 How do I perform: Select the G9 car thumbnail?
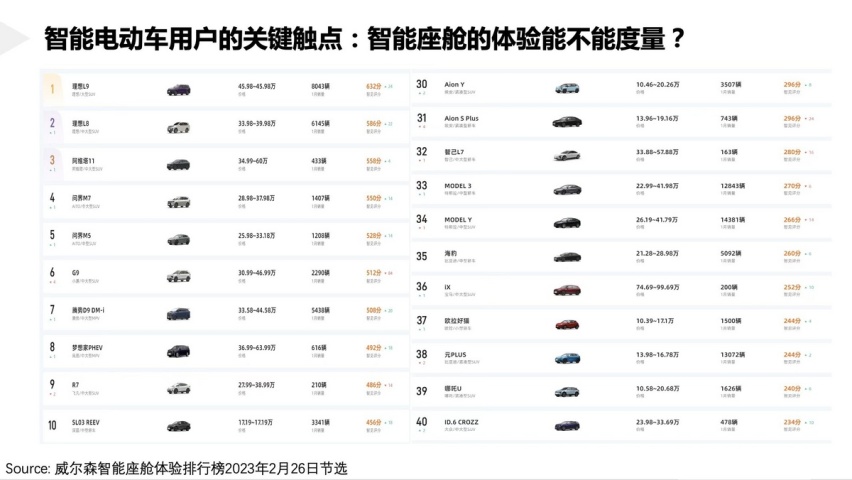click(178, 276)
